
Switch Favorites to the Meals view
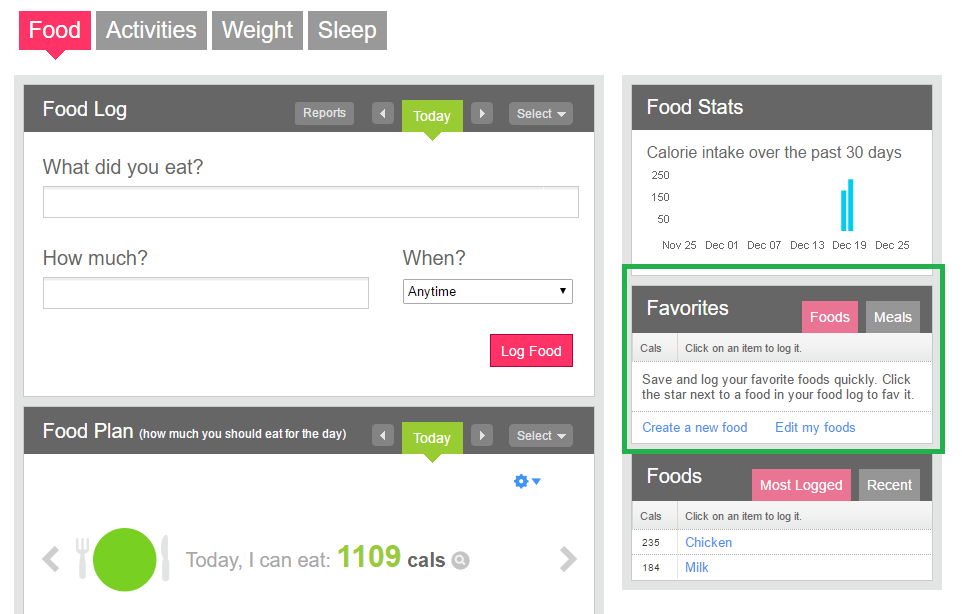coord(892,317)
